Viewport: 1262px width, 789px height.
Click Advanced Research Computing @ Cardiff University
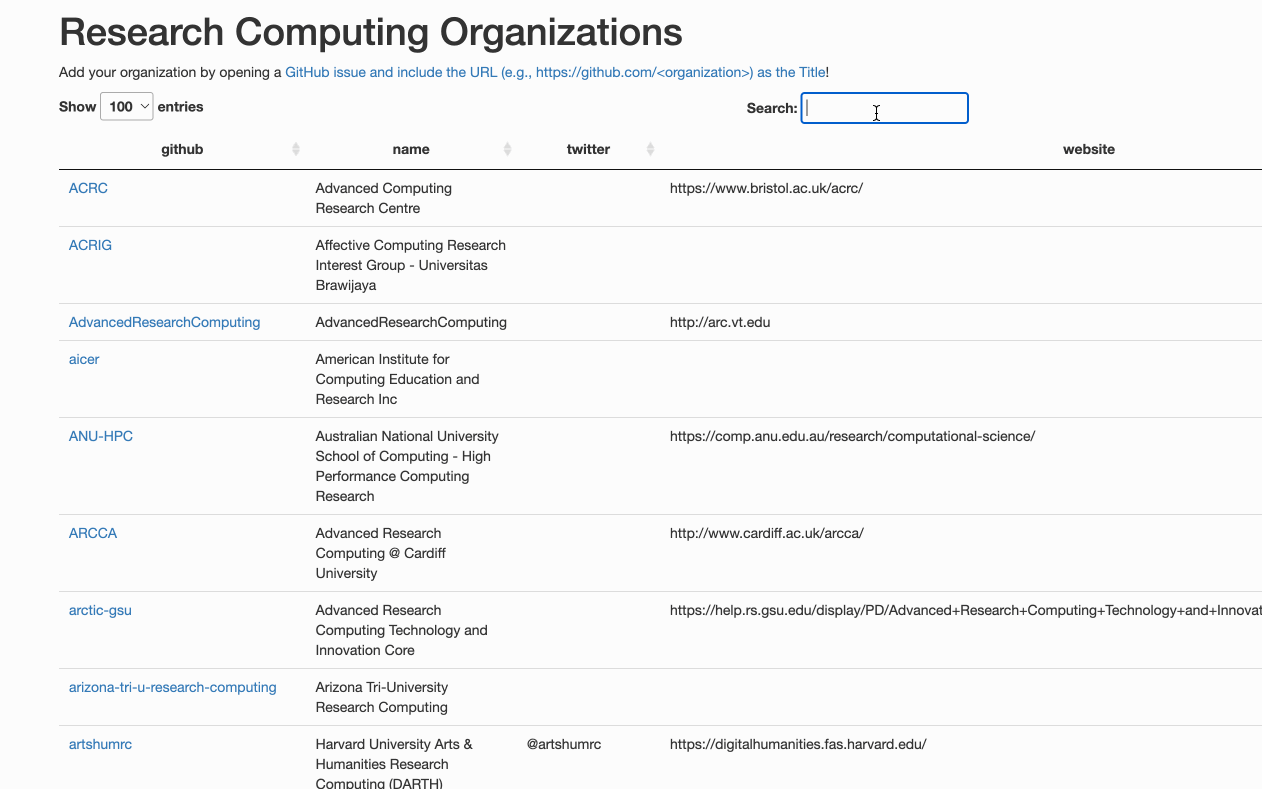coord(381,553)
